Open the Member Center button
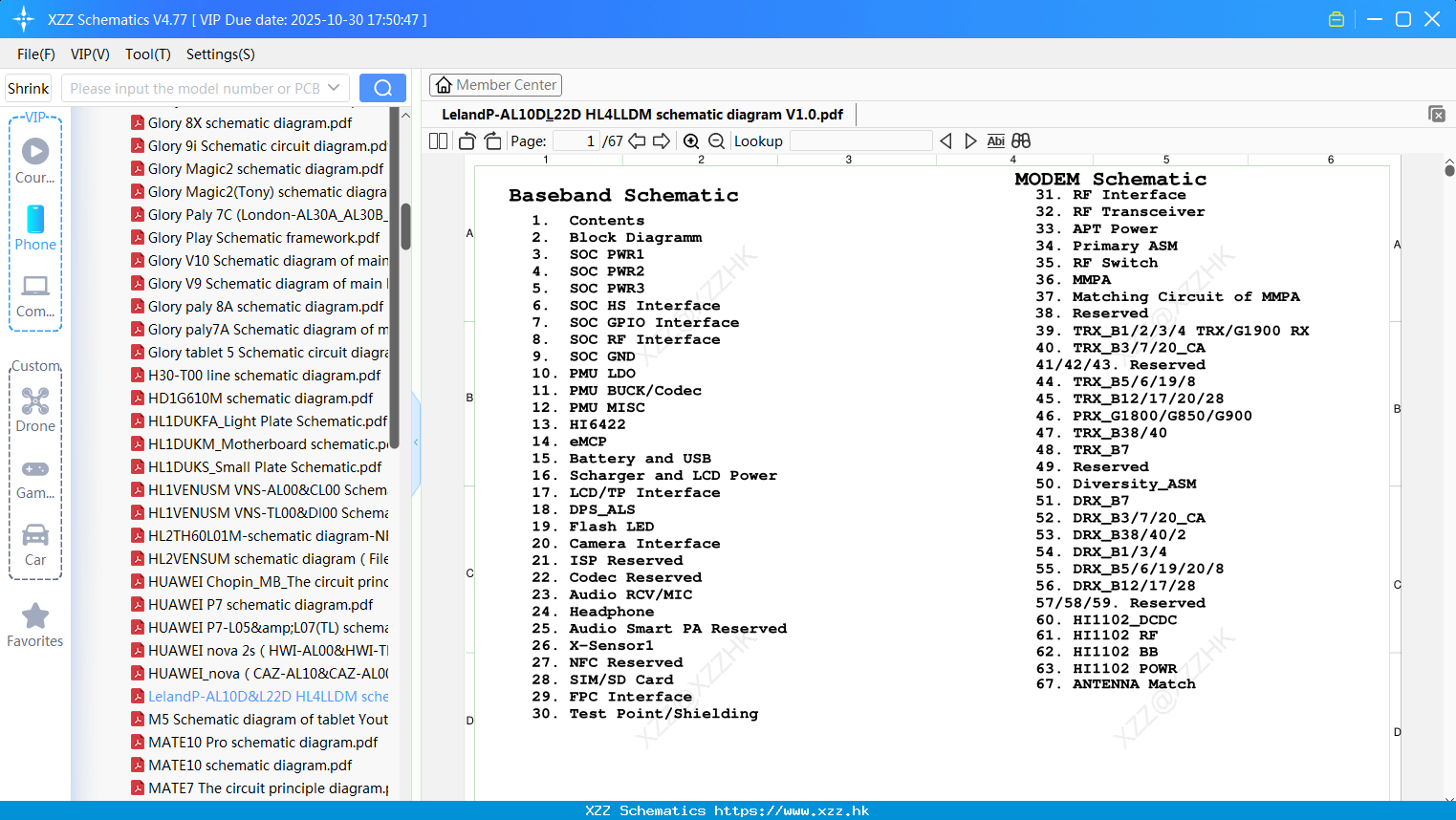The image size is (1456, 820). (495, 85)
